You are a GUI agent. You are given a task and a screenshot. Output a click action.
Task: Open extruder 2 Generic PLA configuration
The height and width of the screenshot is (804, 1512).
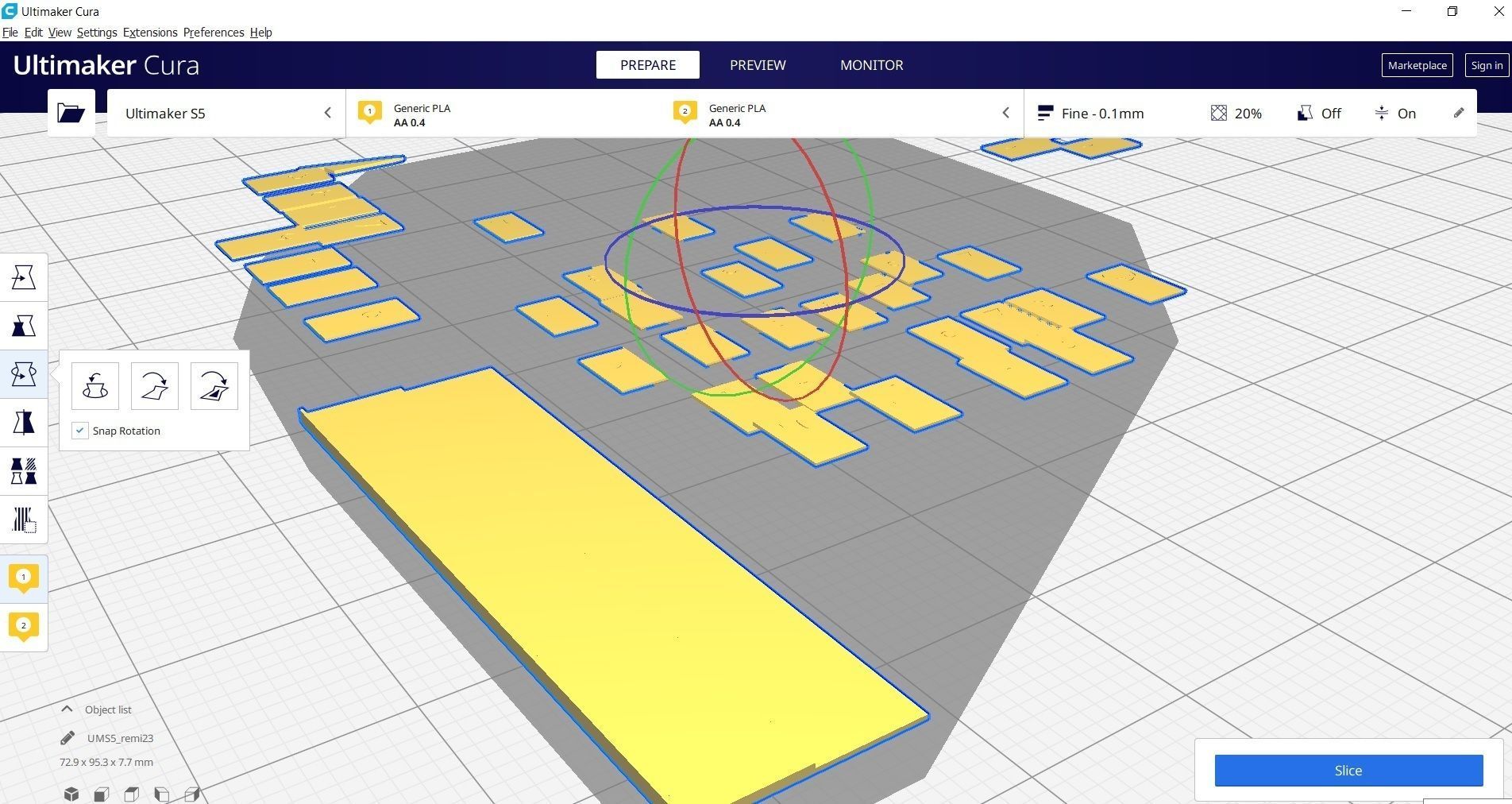[720, 114]
